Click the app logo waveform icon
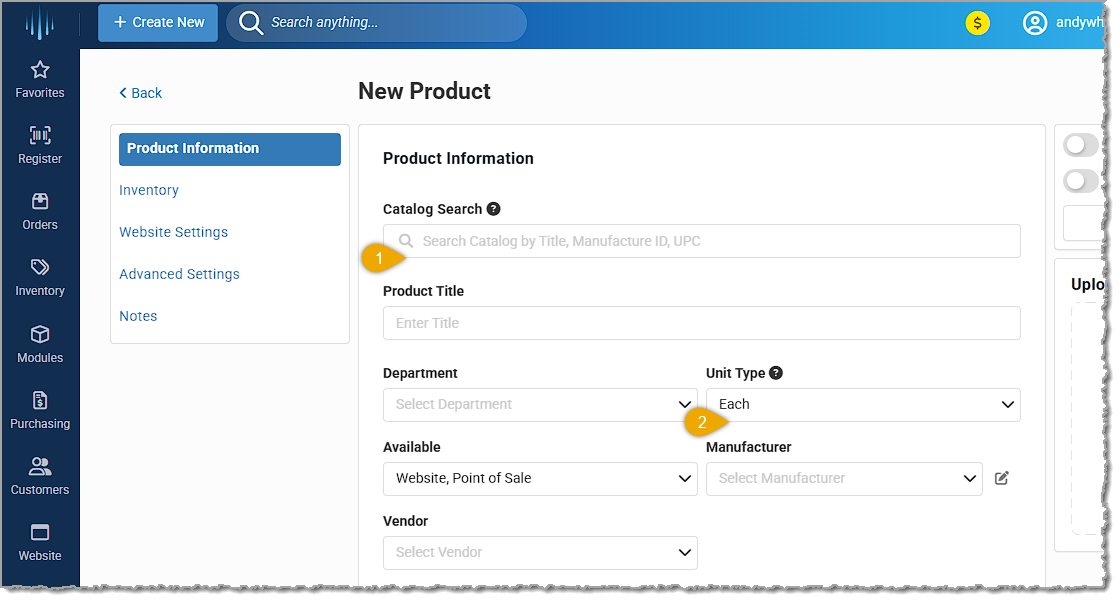The width and height of the screenshot is (1120, 603). tap(40, 24)
